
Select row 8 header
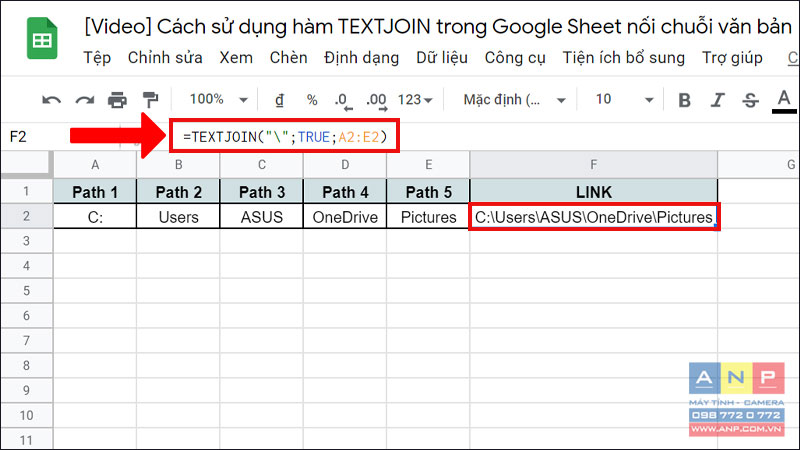[x=26, y=365]
